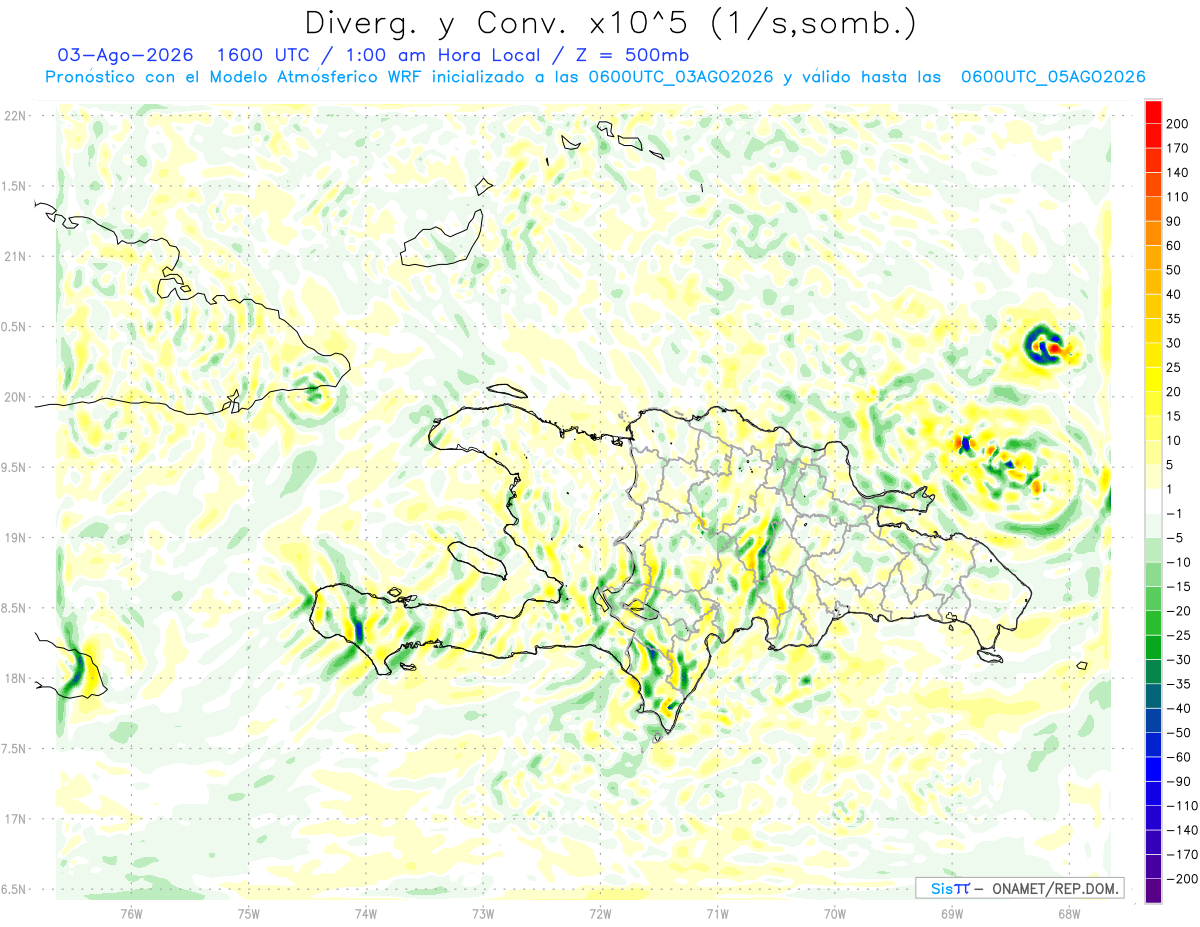Viewport: 1200px width, 927px height.
Task: Click the '74W' longitude label
Action: (366, 914)
